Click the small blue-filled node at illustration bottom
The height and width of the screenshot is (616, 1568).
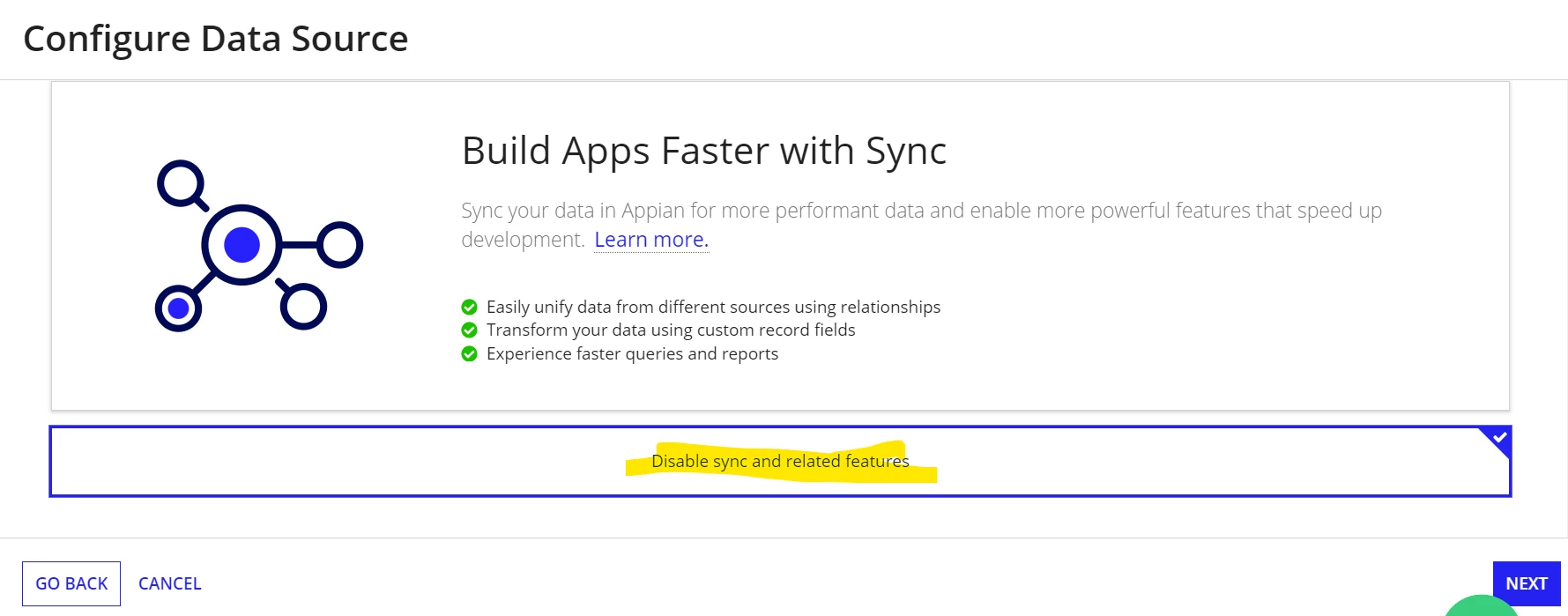[x=179, y=308]
